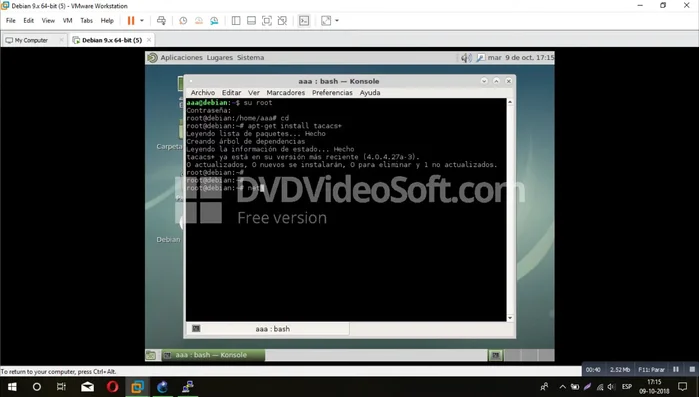Open the VMware File menu
The width and height of the screenshot is (699, 397).
click(11, 20)
